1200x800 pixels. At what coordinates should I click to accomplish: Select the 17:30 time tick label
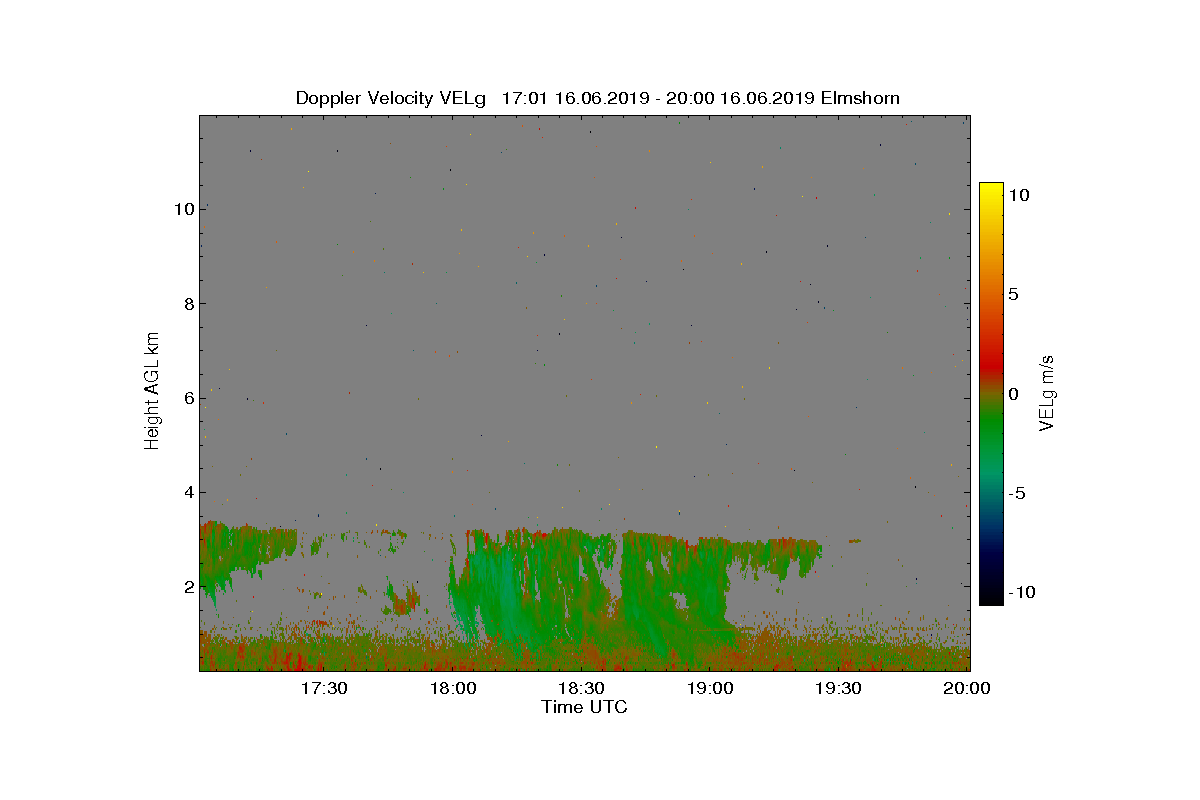pos(324,688)
